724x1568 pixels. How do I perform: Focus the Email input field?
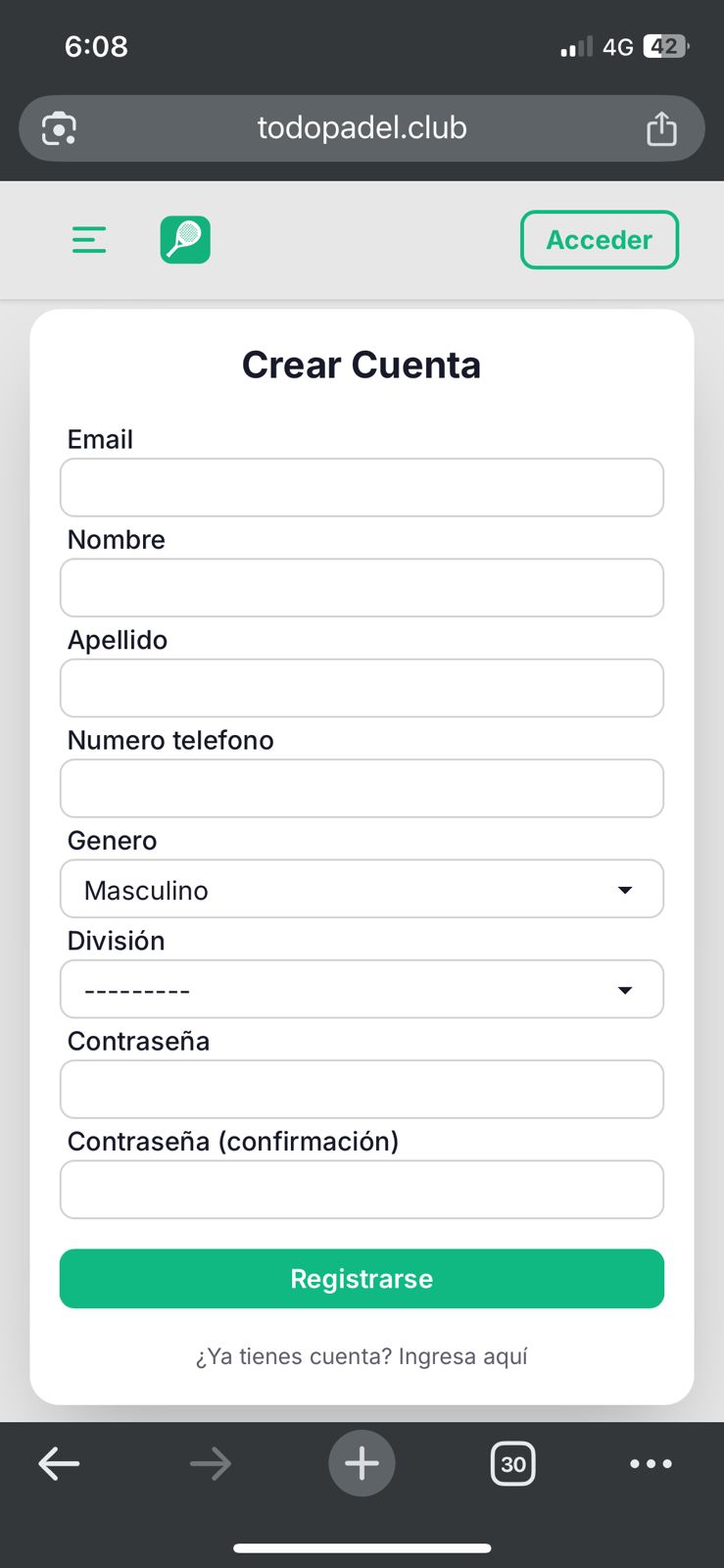click(x=362, y=487)
